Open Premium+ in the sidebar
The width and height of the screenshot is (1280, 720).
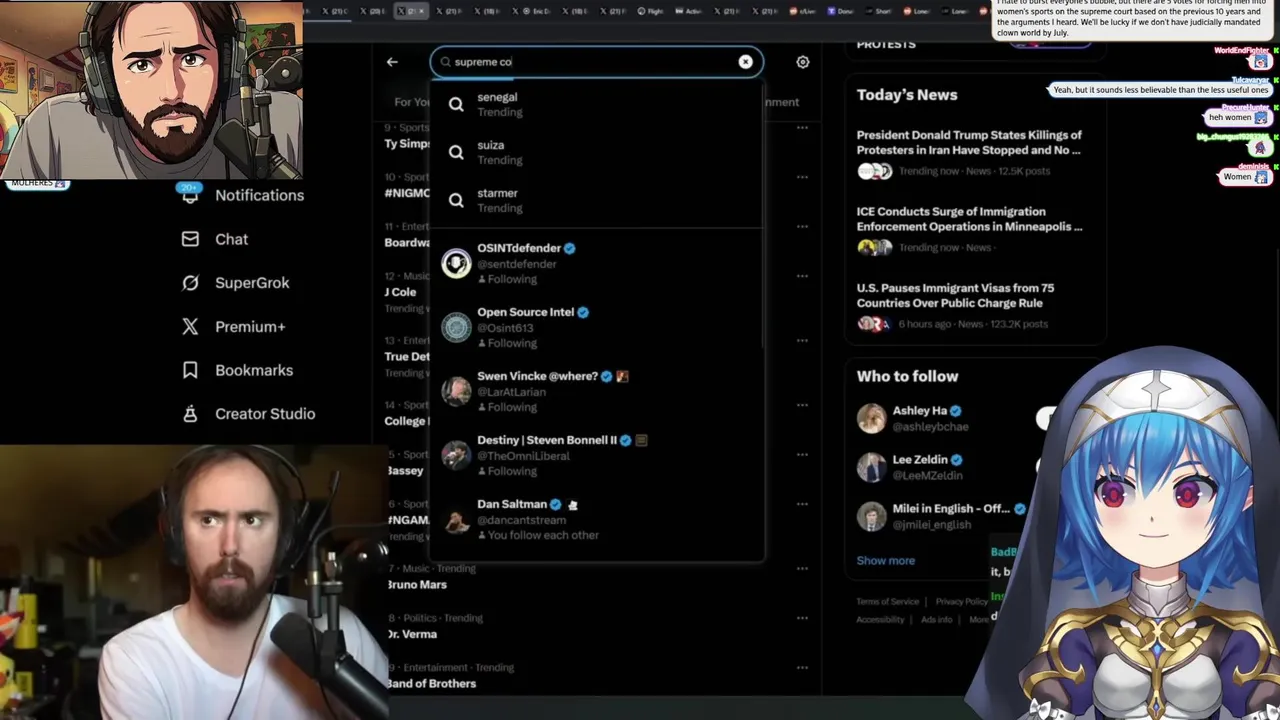pos(233,326)
